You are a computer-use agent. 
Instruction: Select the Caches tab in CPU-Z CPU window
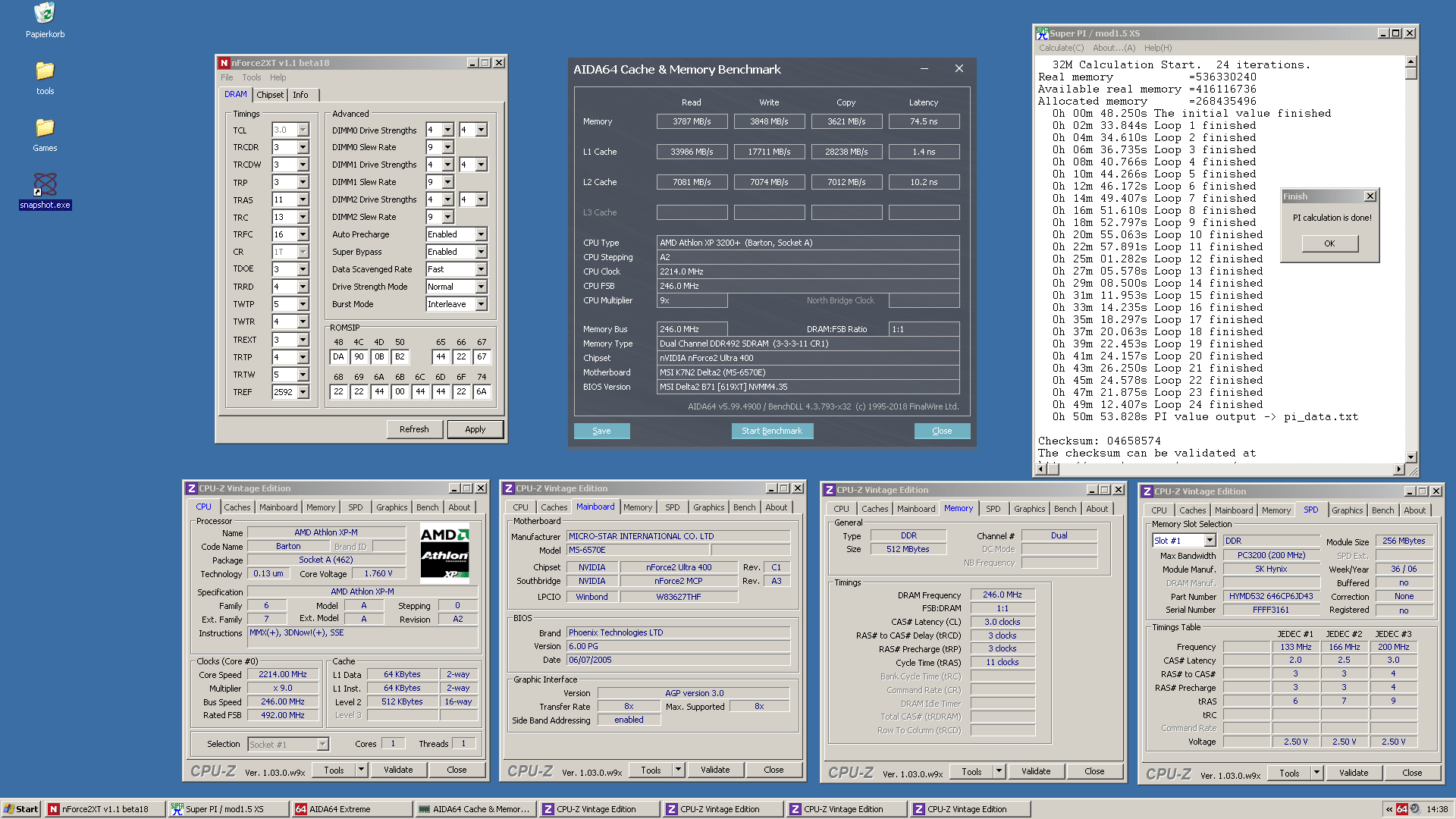tap(237, 507)
